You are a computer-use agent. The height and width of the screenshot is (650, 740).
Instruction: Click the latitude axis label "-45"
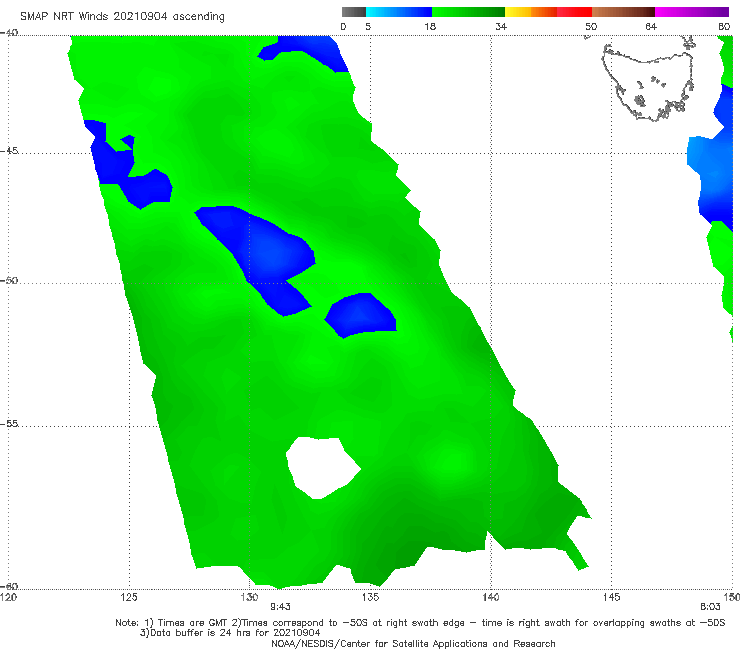[x=9, y=151]
